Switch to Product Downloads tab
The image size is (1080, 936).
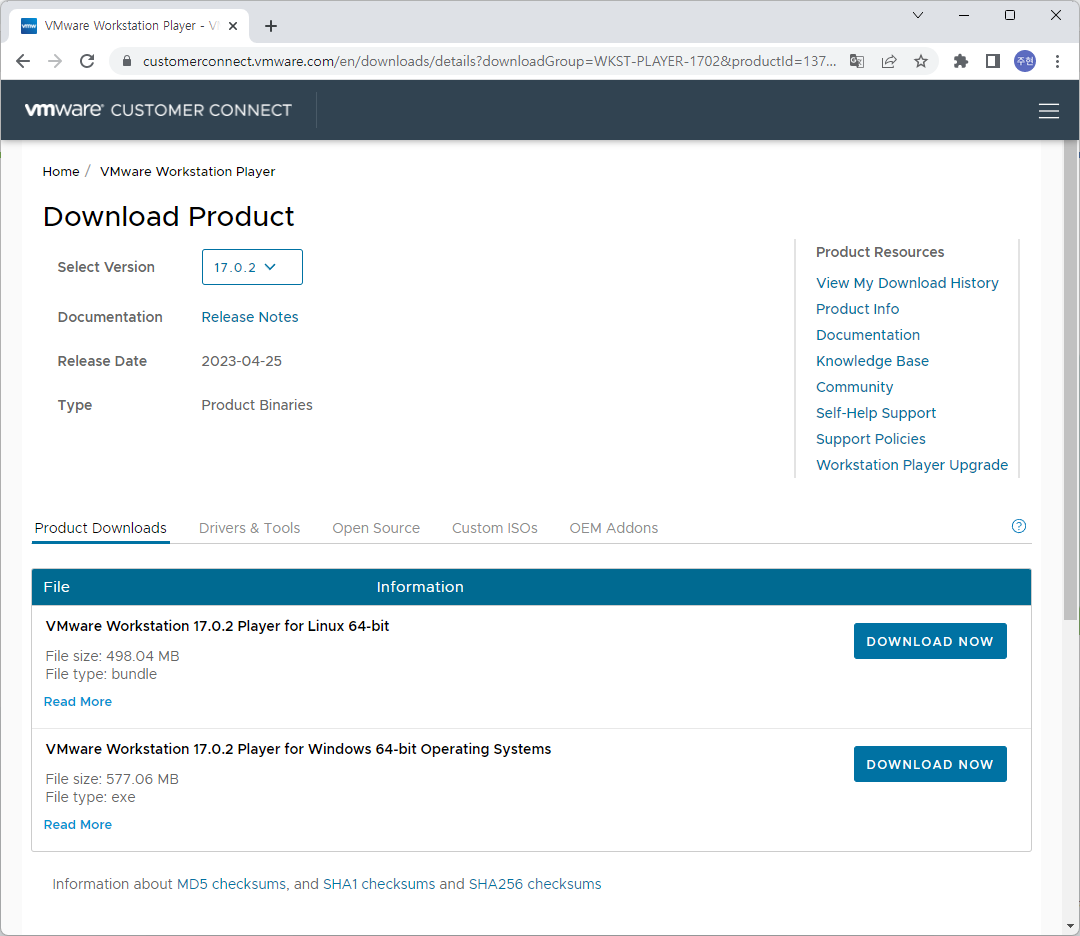pos(101,528)
